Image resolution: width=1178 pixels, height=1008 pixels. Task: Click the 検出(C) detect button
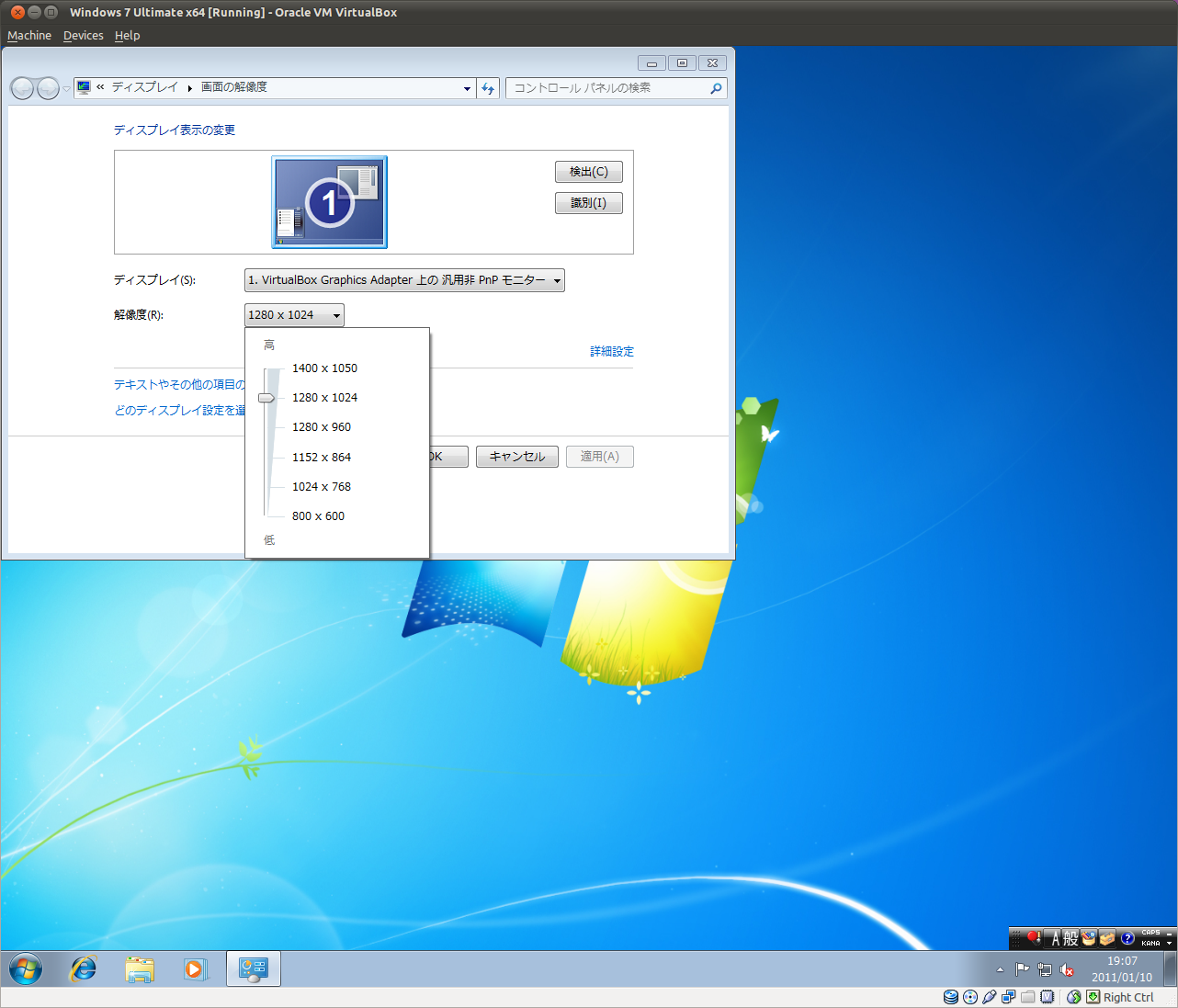589,172
